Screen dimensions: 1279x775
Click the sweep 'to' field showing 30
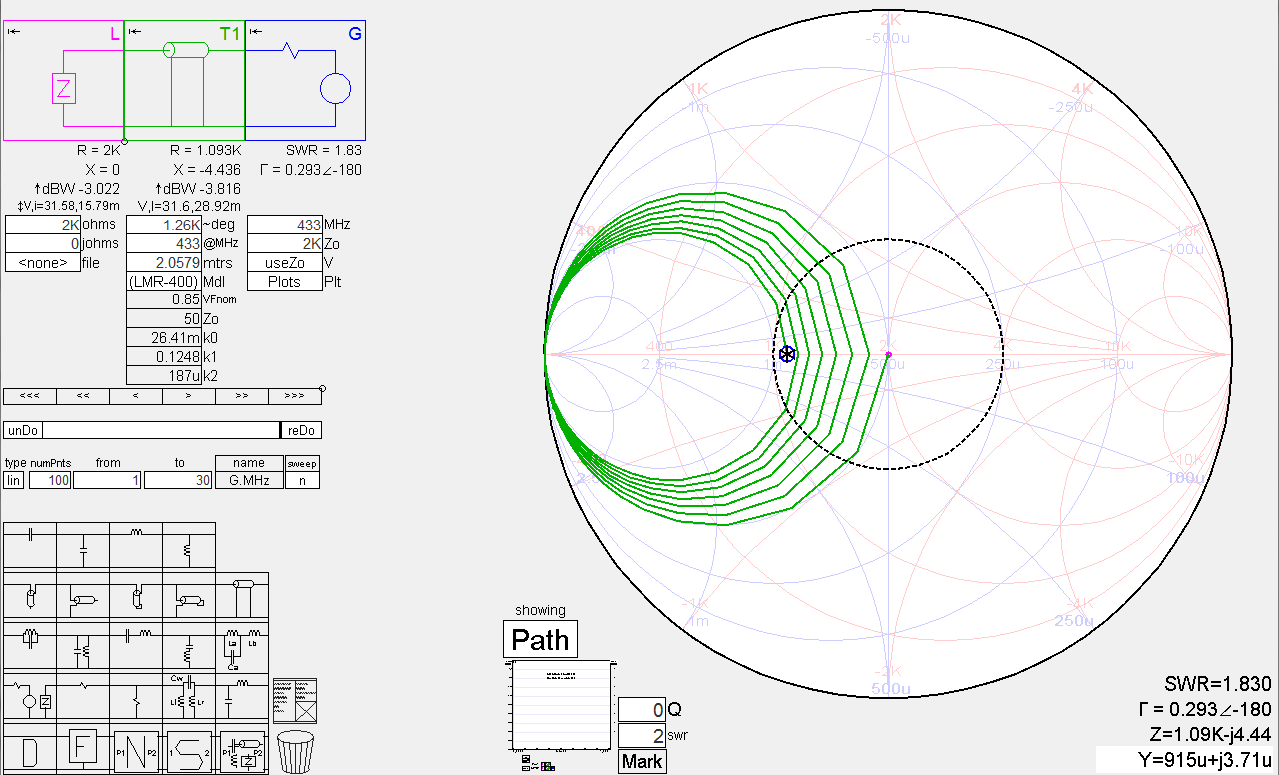(x=179, y=480)
